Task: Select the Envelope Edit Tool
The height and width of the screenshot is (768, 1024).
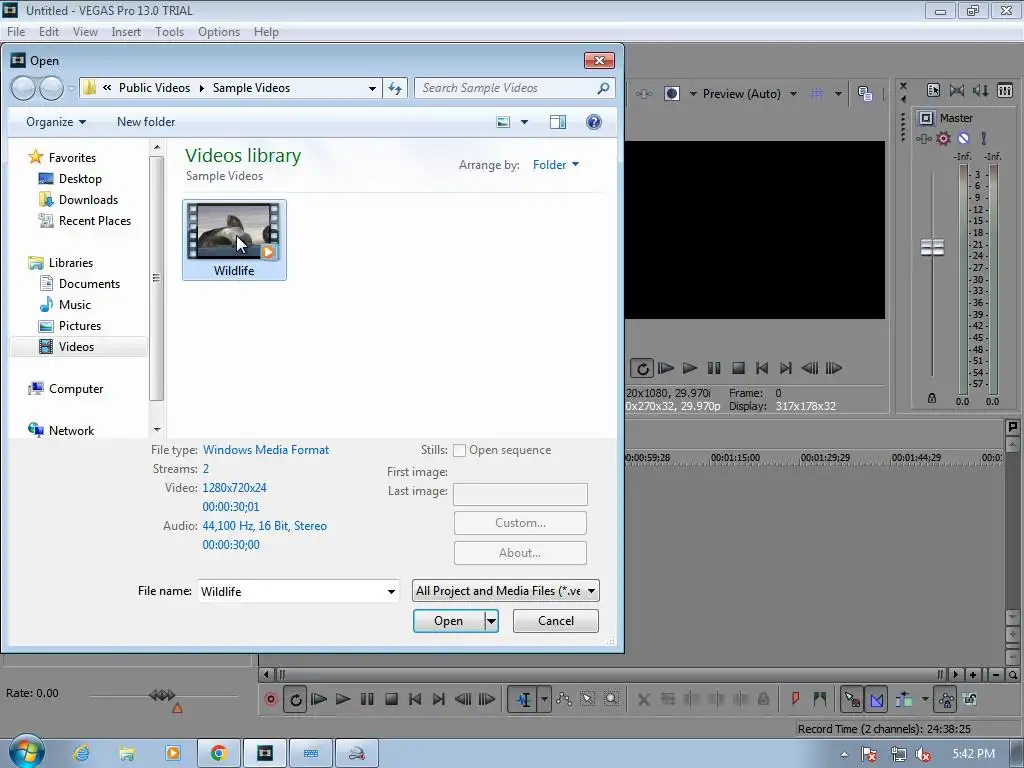Action: [x=564, y=699]
